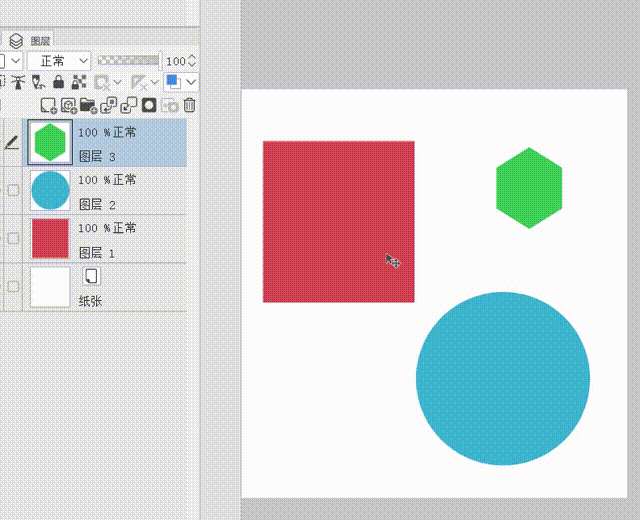The height and width of the screenshot is (520, 640).
Task: Click the transfer to lower layer icon
Action: point(109,105)
